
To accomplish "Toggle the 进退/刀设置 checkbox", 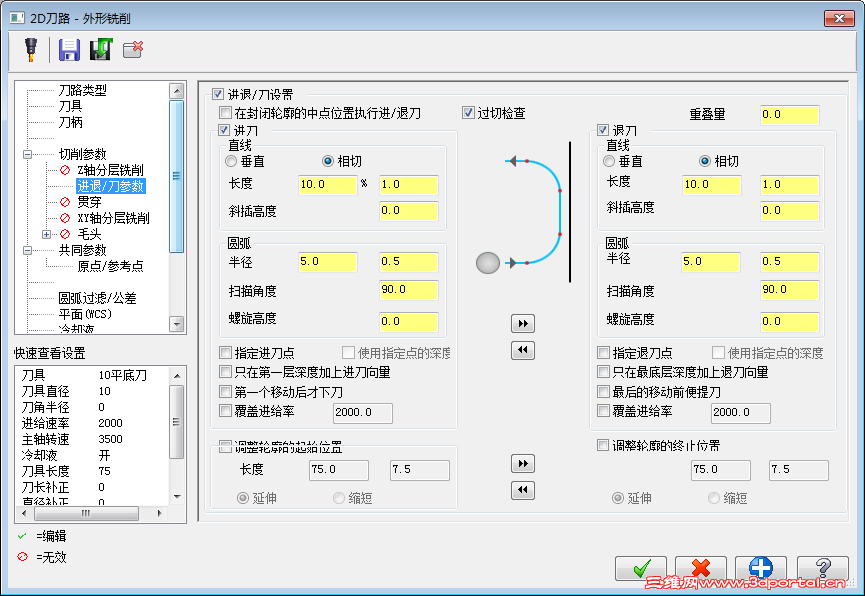I will tap(218, 94).
